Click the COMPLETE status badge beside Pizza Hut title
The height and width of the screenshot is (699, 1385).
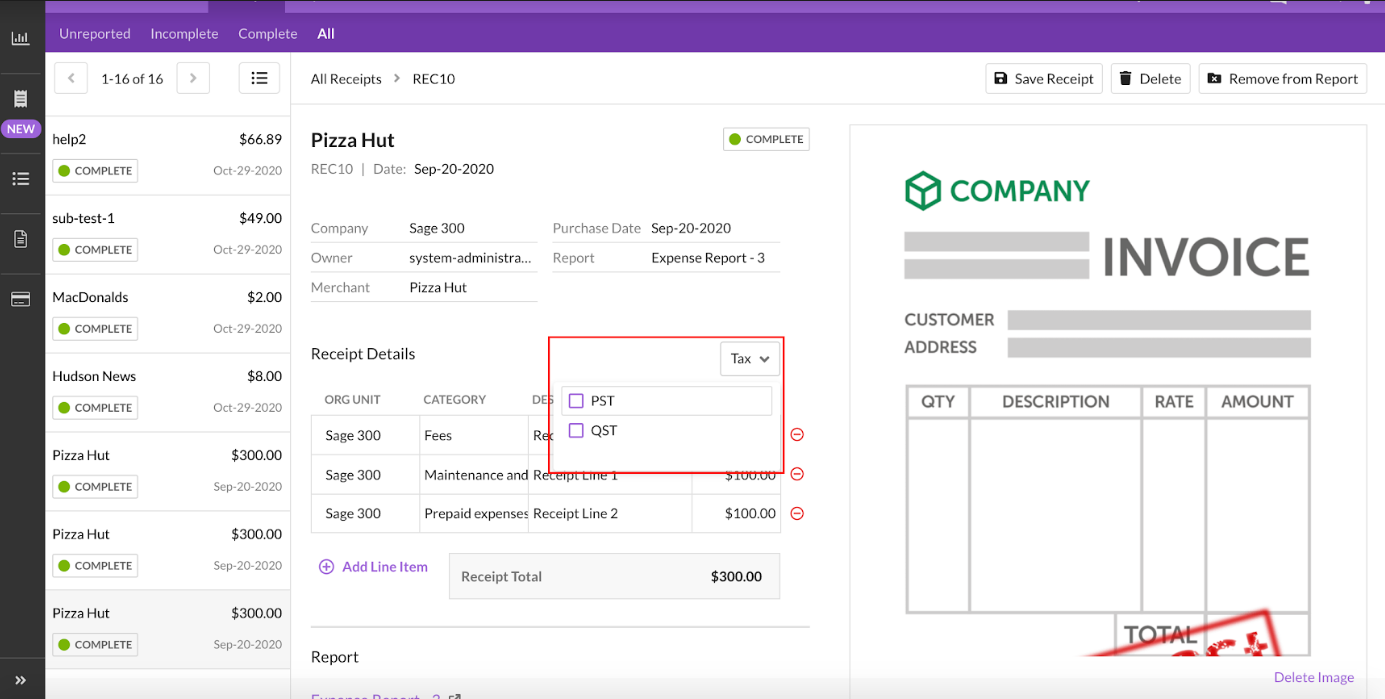click(766, 139)
